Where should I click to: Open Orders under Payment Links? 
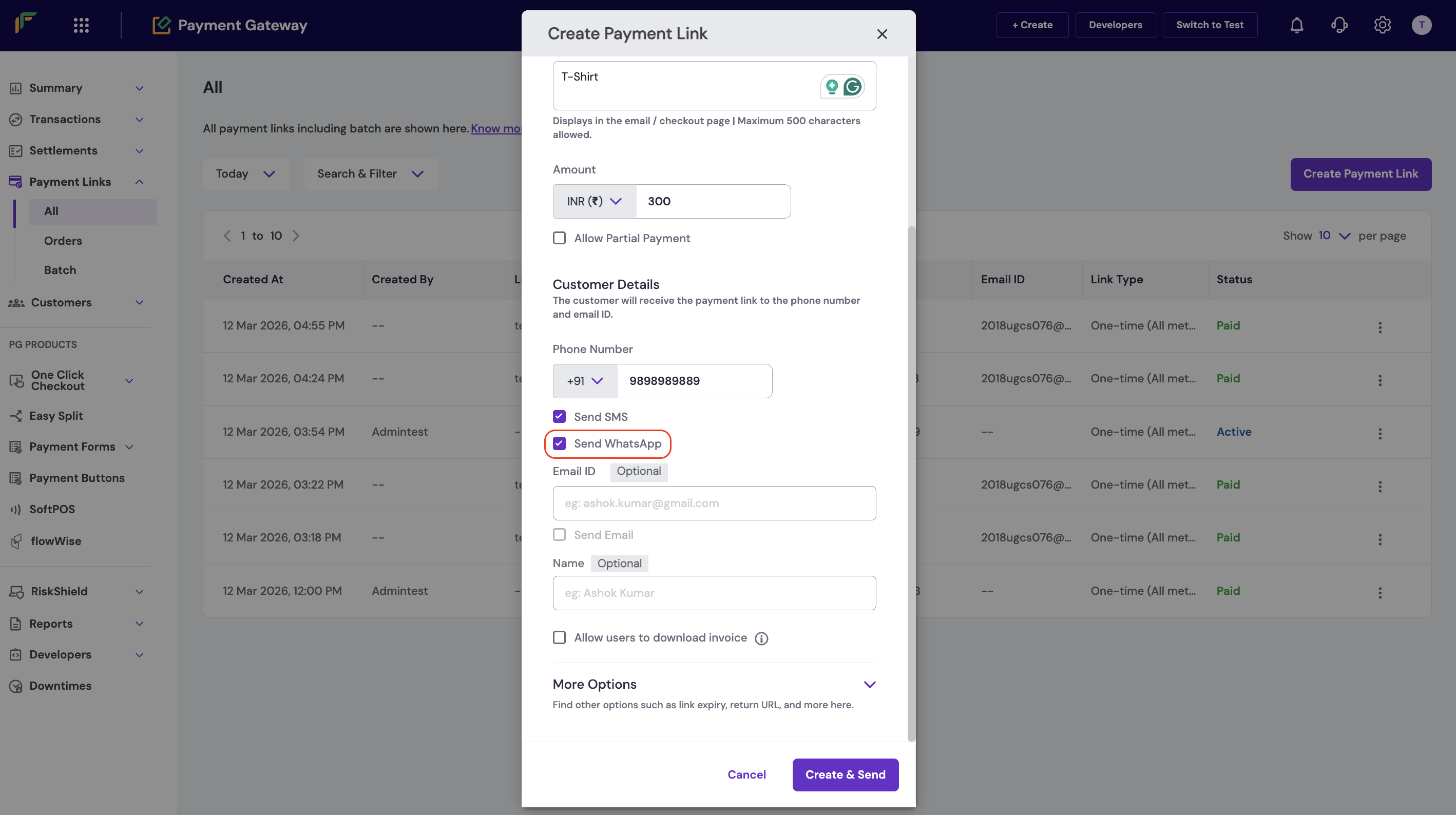[x=63, y=241]
